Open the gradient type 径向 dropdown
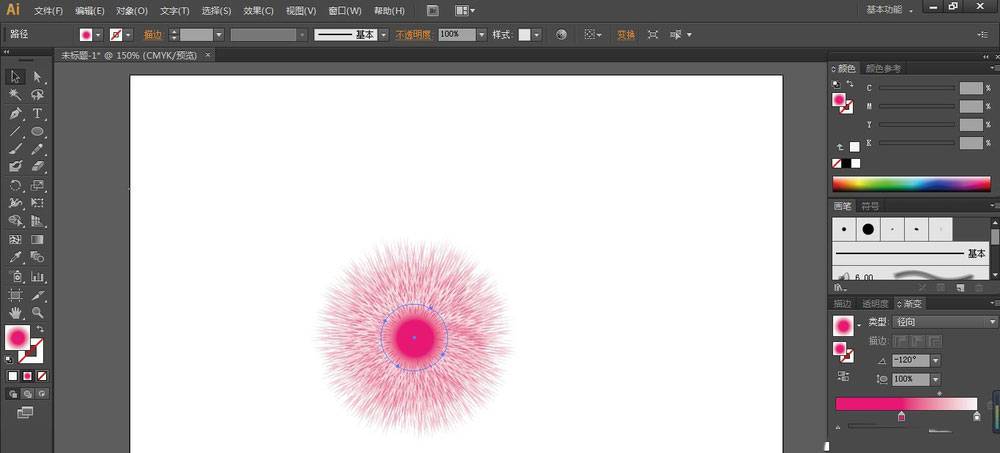Viewport: 1000px width, 453px height. point(992,322)
